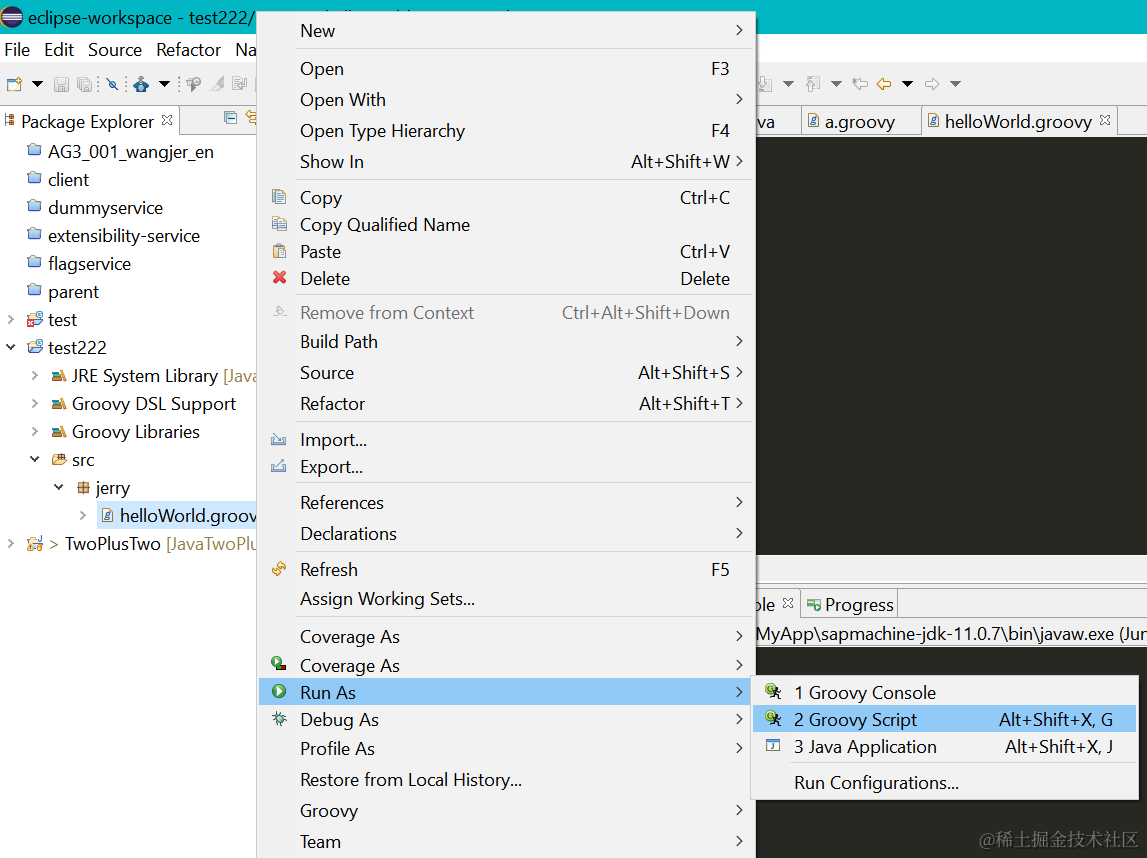Collapse the jerry package node
This screenshot has height=858, width=1147.
[x=59, y=487]
